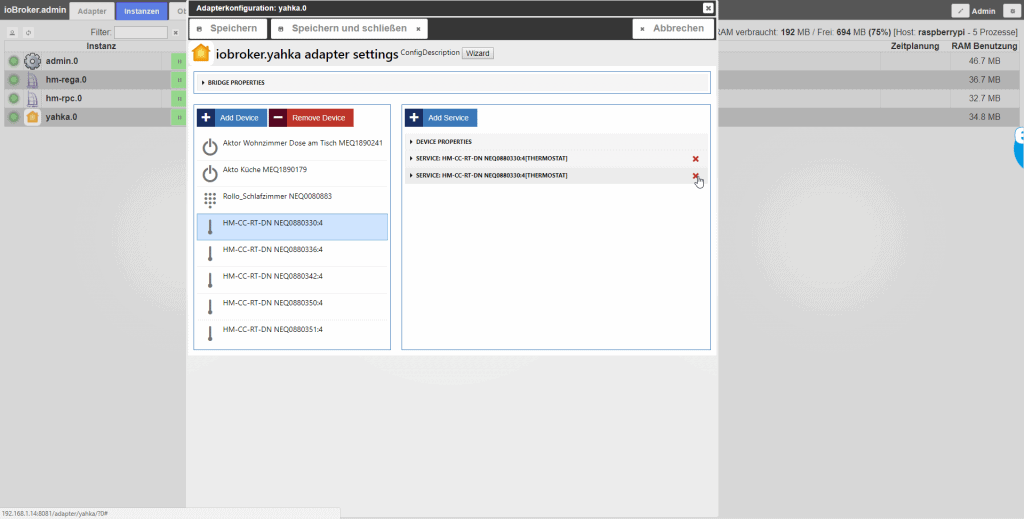Expand the Device Properties section
The height and width of the screenshot is (519, 1024).
(x=556, y=142)
